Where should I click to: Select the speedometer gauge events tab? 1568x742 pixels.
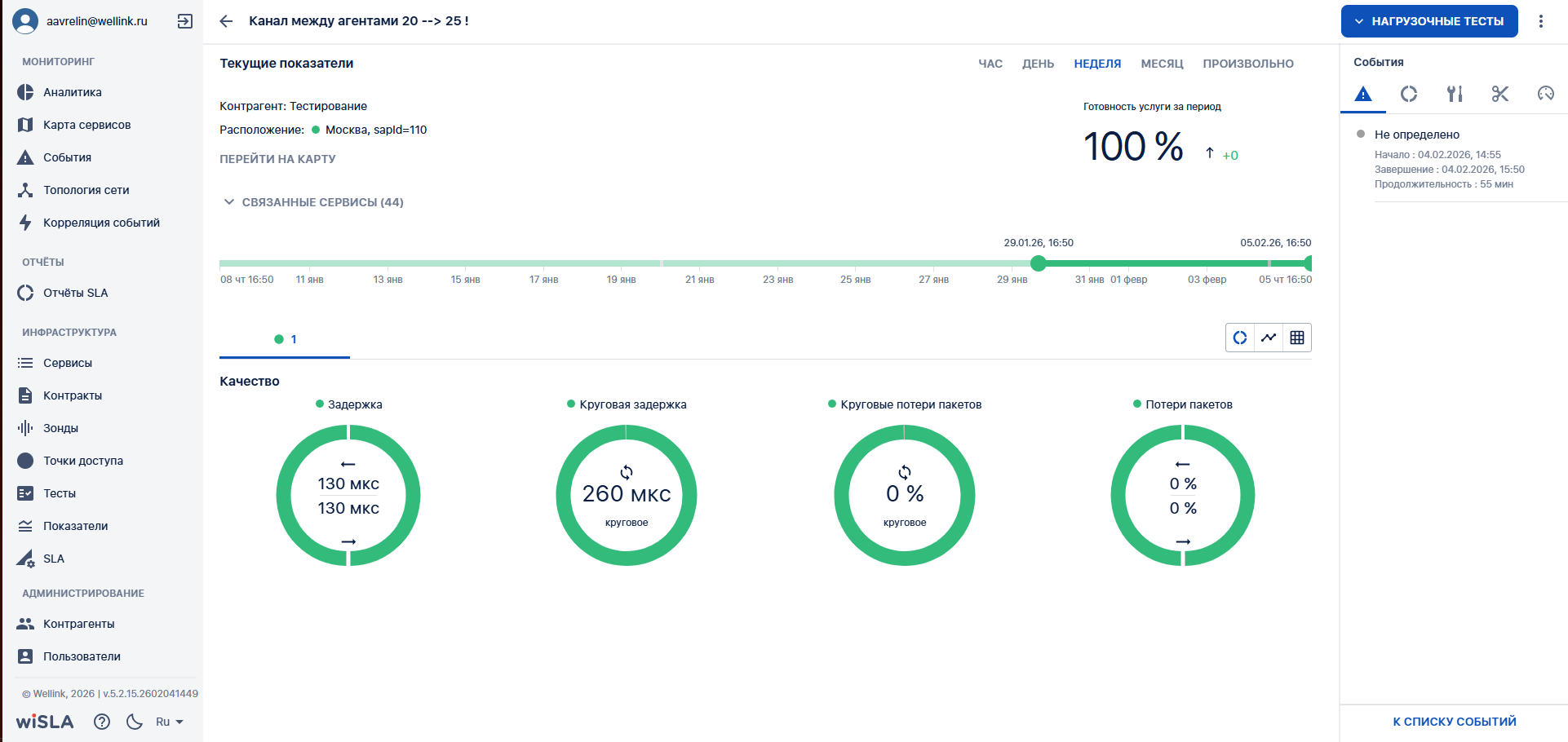point(1545,94)
